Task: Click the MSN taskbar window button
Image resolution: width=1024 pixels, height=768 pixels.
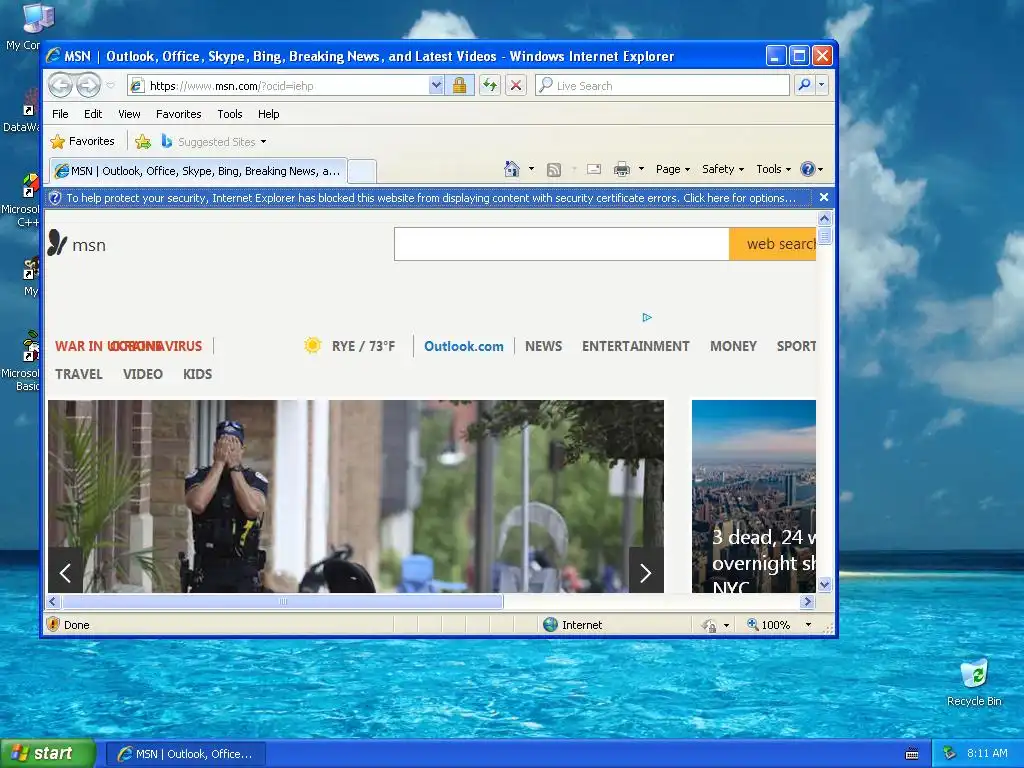Action: (185, 754)
